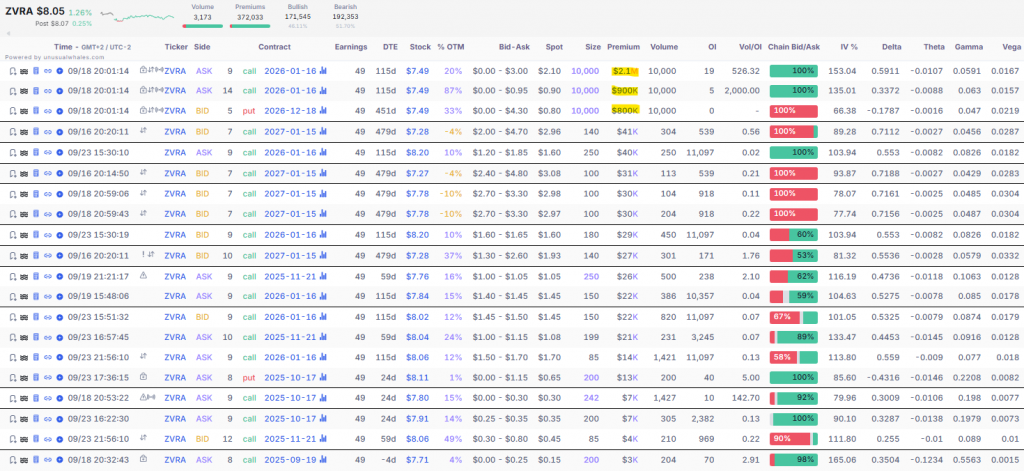Click the 142.70 Vol/OI value
This screenshot has width=1024, height=471.
[x=746, y=398]
